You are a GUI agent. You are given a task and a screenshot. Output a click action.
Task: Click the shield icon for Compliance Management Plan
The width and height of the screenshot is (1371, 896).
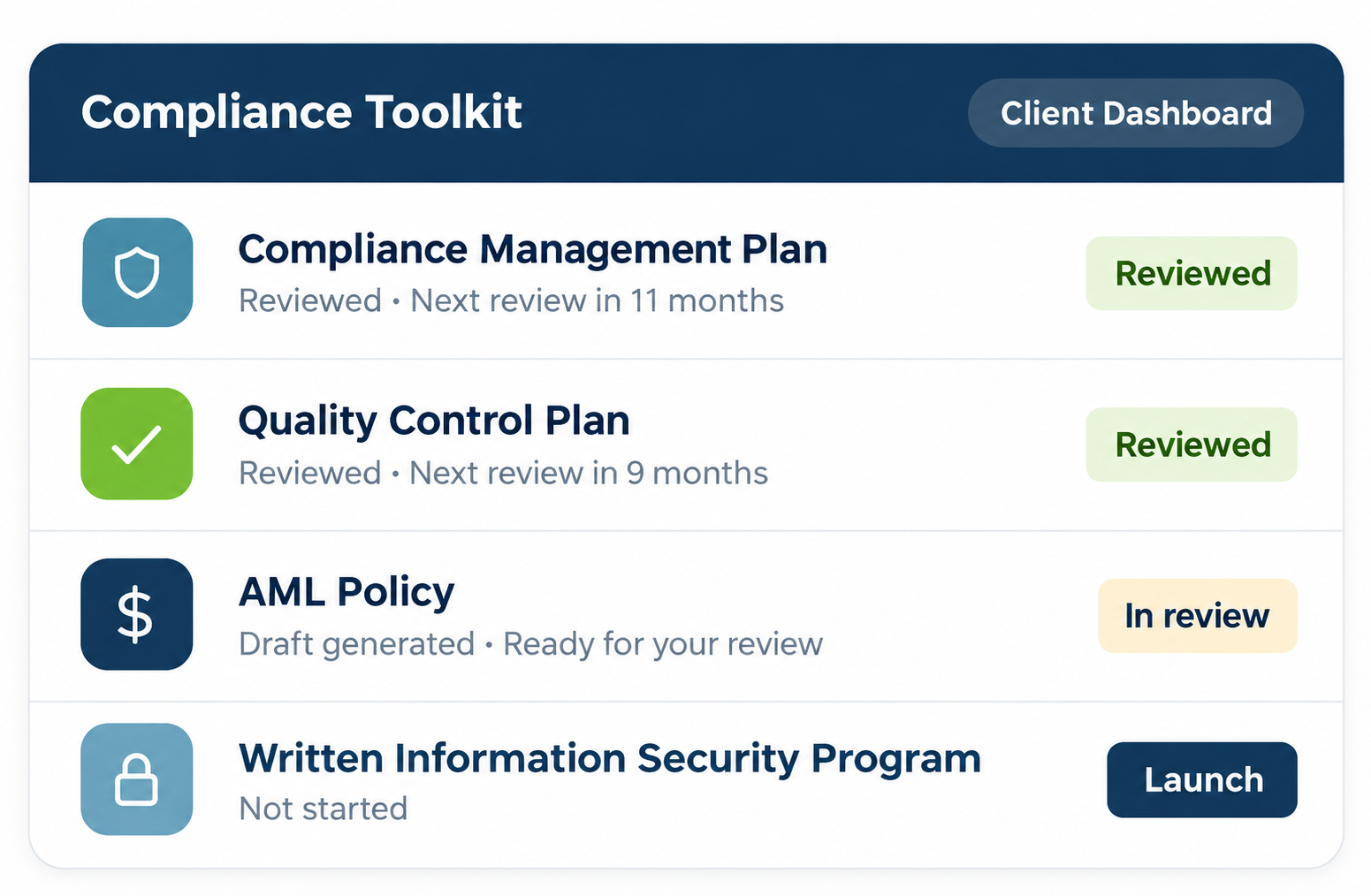(137, 272)
